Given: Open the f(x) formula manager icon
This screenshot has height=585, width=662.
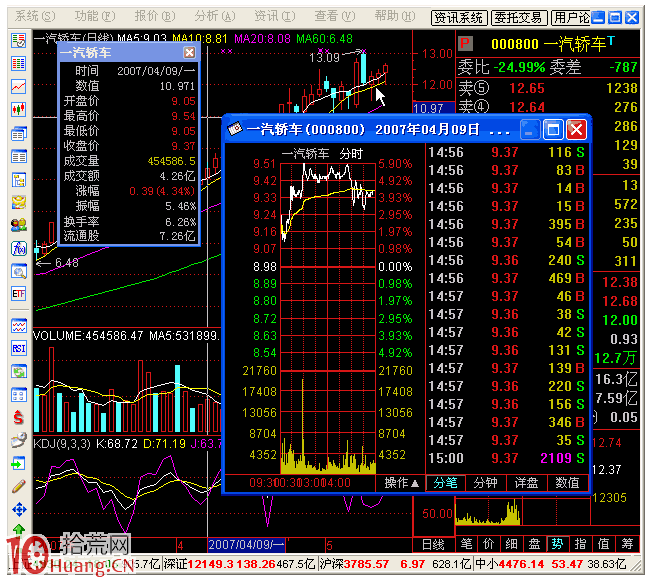Looking at the screenshot, I should tap(19, 248).
